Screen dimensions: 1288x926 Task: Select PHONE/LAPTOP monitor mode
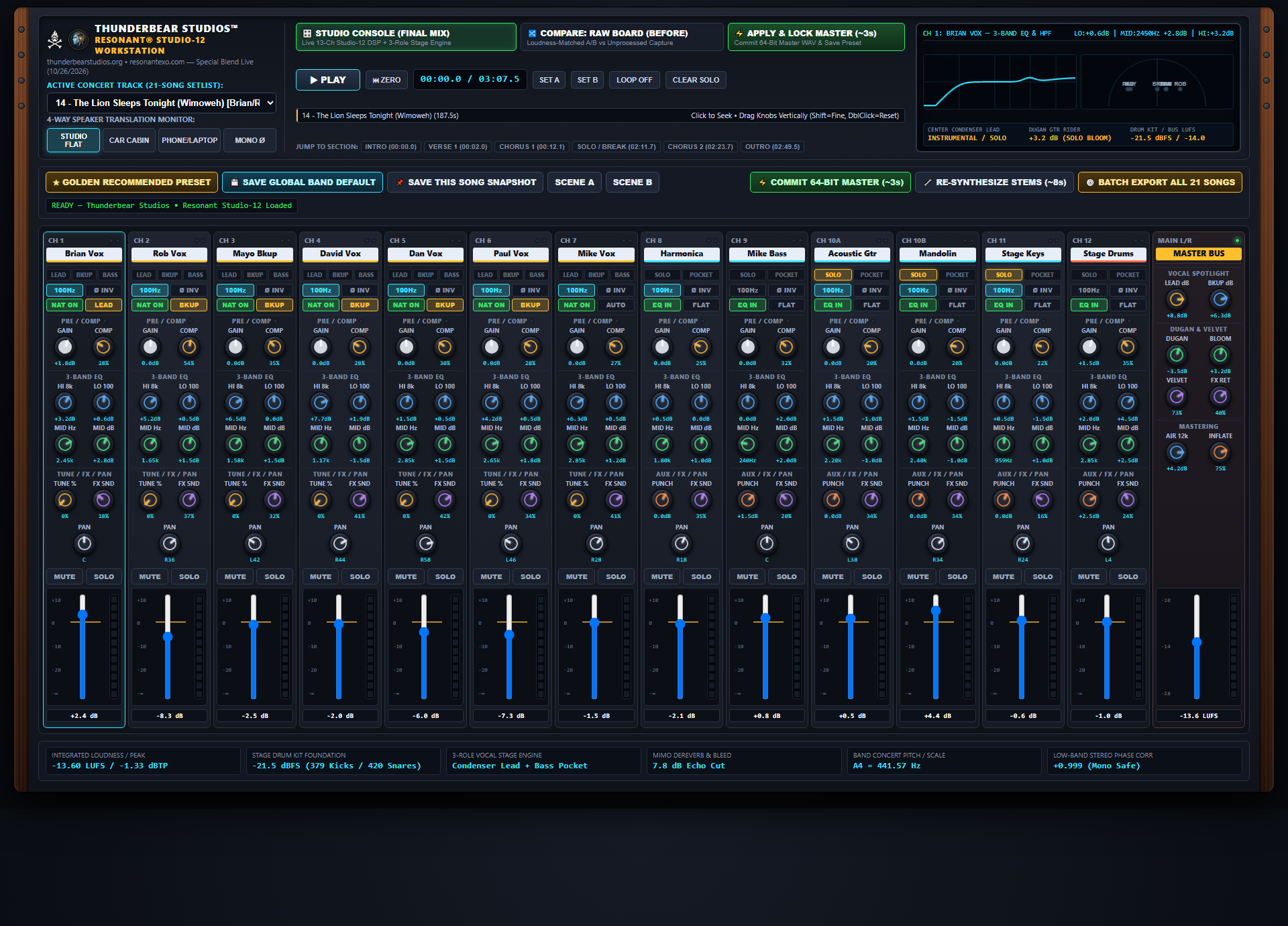tap(190, 140)
